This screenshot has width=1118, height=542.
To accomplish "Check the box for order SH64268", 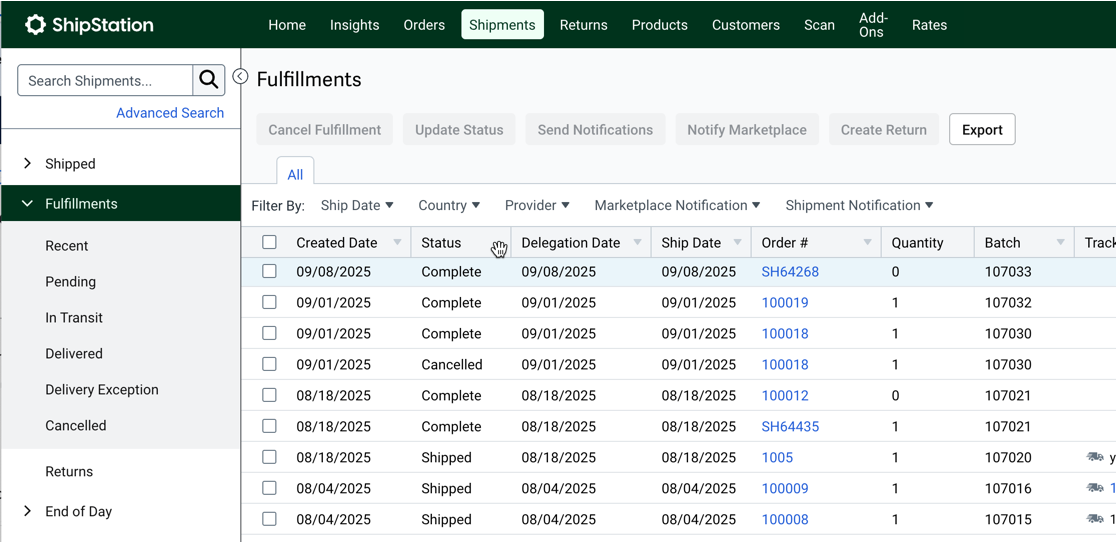I will pyautogui.click(x=269, y=271).
